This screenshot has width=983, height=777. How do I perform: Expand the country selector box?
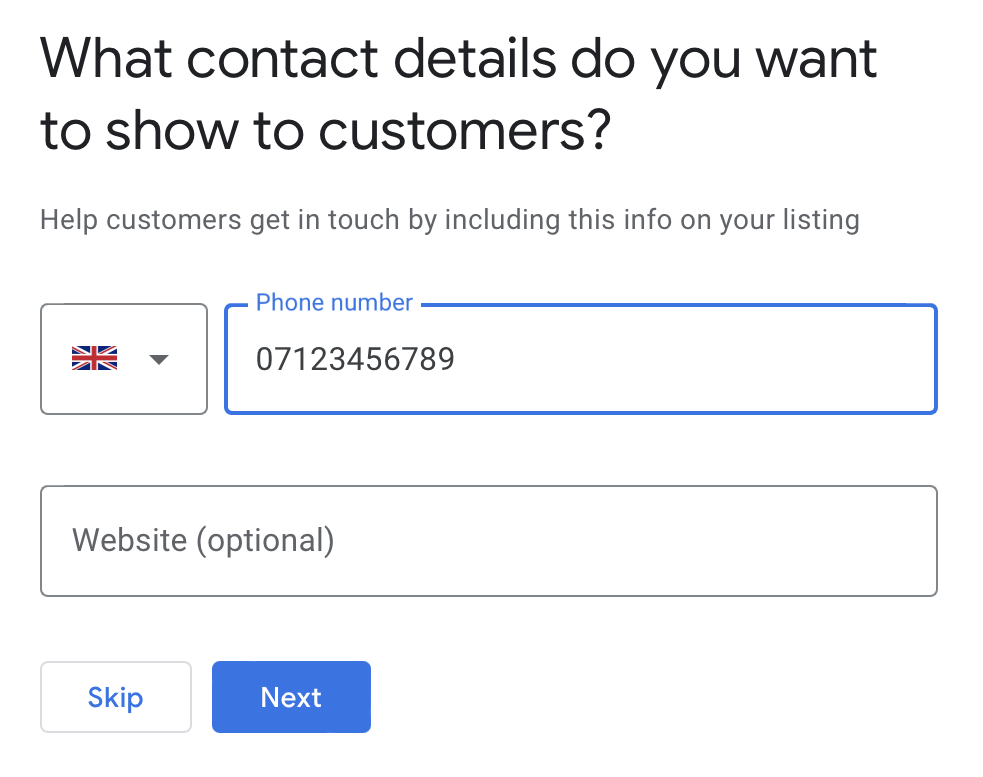point(124,359)
